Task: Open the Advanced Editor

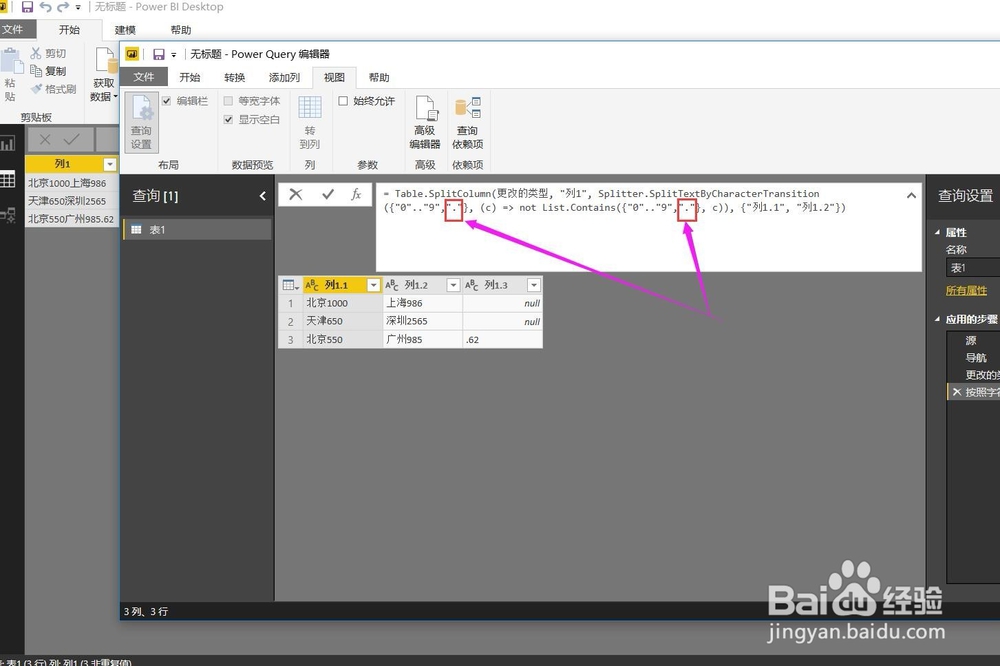Action: tap(425, 122)
